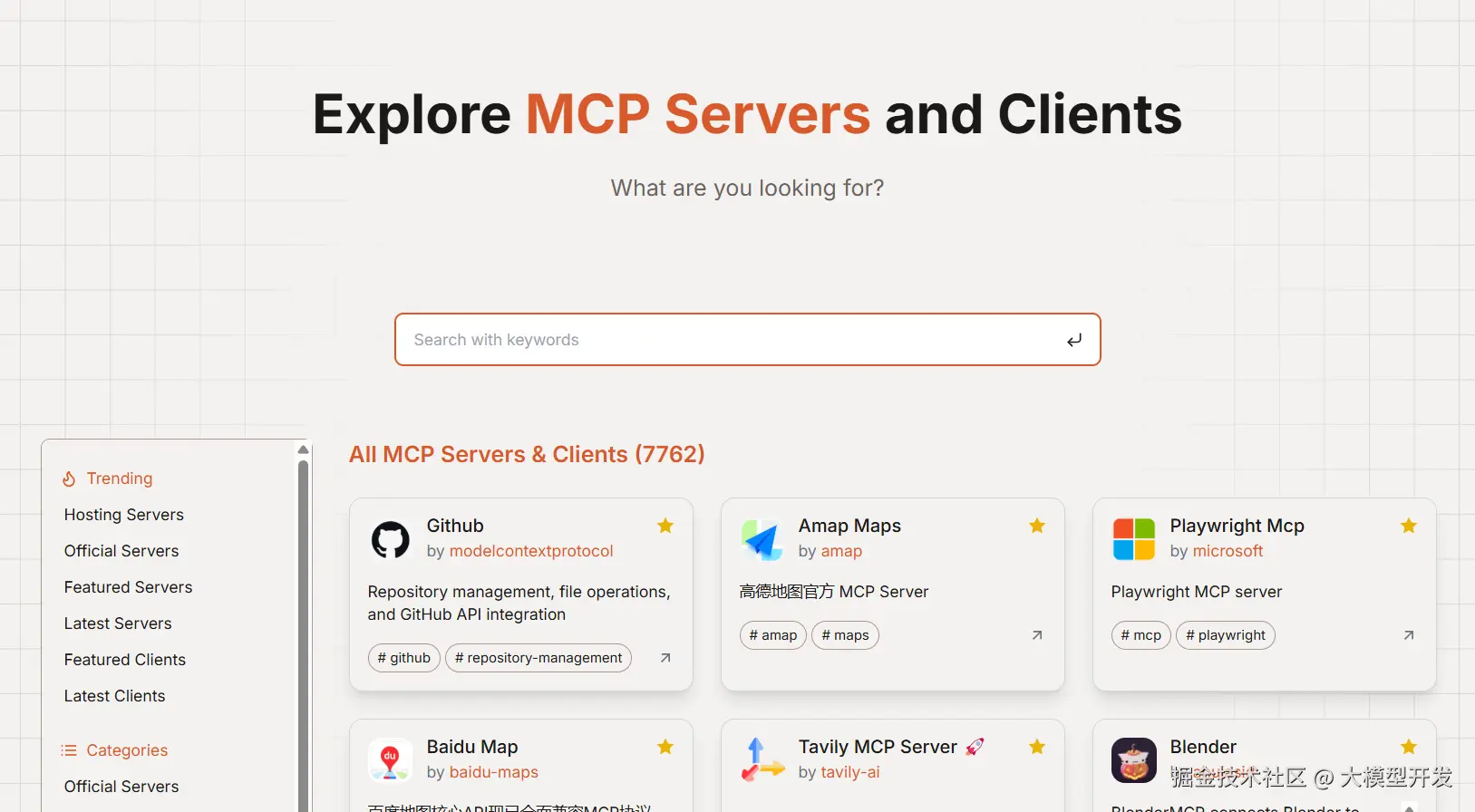Open the baidu-maps author link

(494, 772)
